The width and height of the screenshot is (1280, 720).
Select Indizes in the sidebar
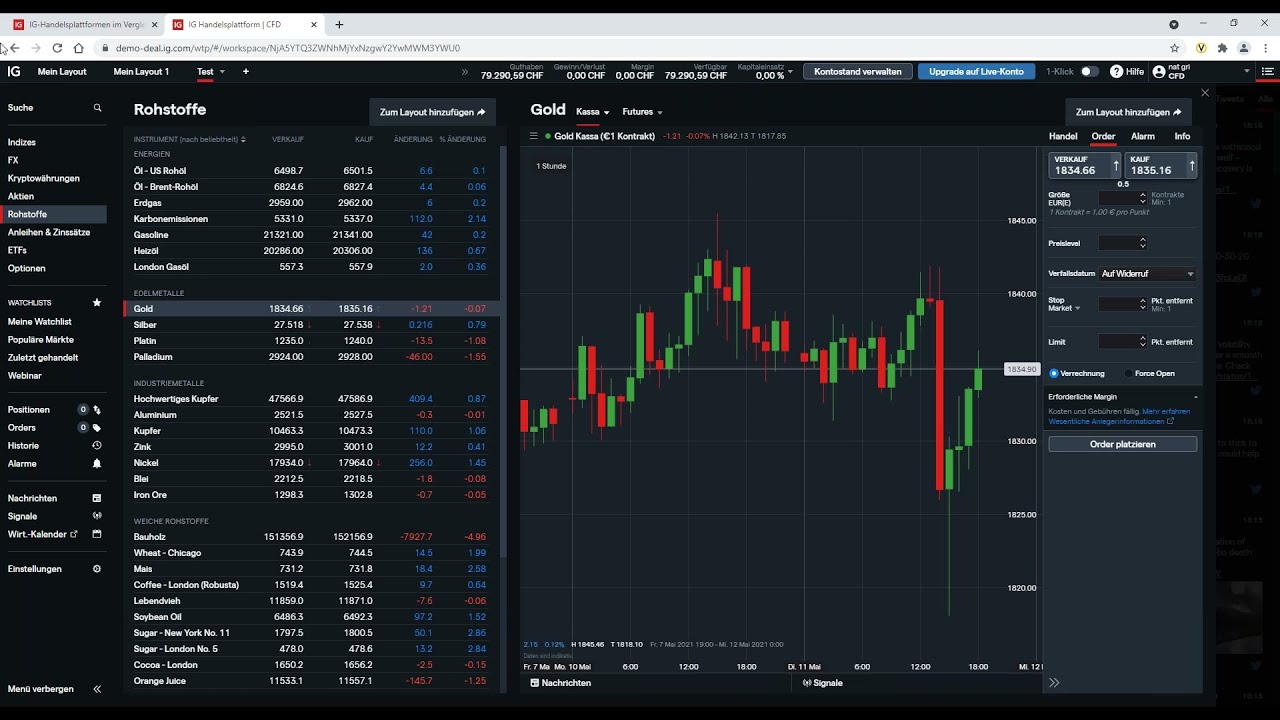(x=22, y=143)
